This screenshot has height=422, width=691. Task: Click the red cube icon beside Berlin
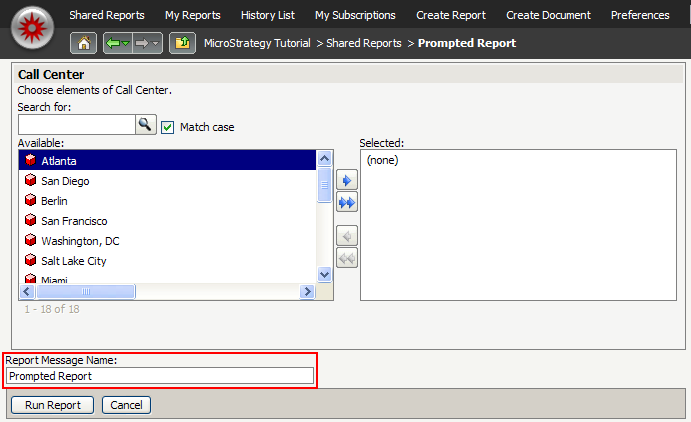30,200
